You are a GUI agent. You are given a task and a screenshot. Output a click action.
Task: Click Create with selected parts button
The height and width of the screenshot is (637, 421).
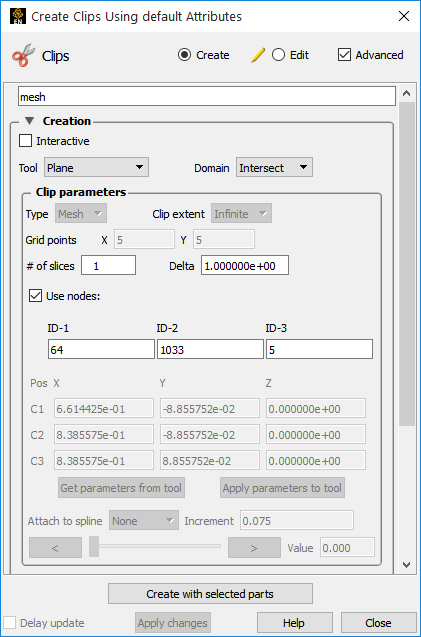210,594
